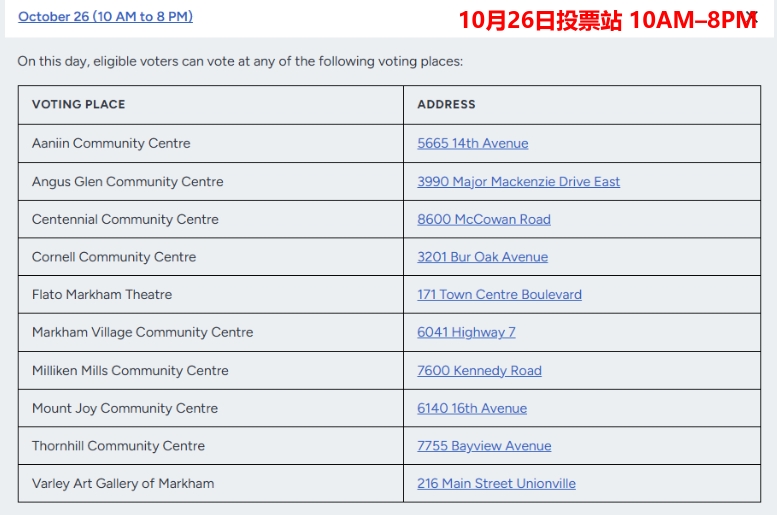Select the Thornhill Community Centre cell
Image resolution: width=777 pixels, height=515 pixels.
point(211,446)
